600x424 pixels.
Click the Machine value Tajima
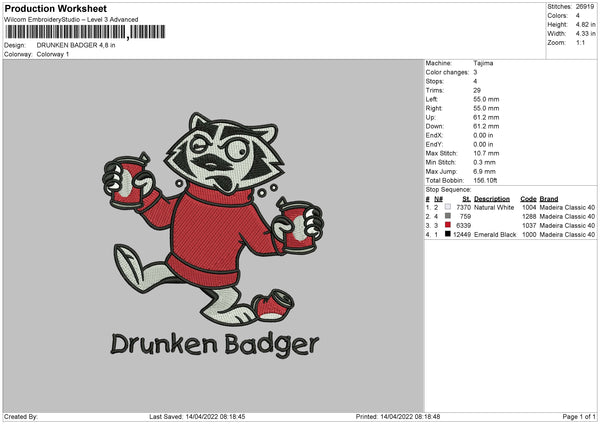coord(483,63)
